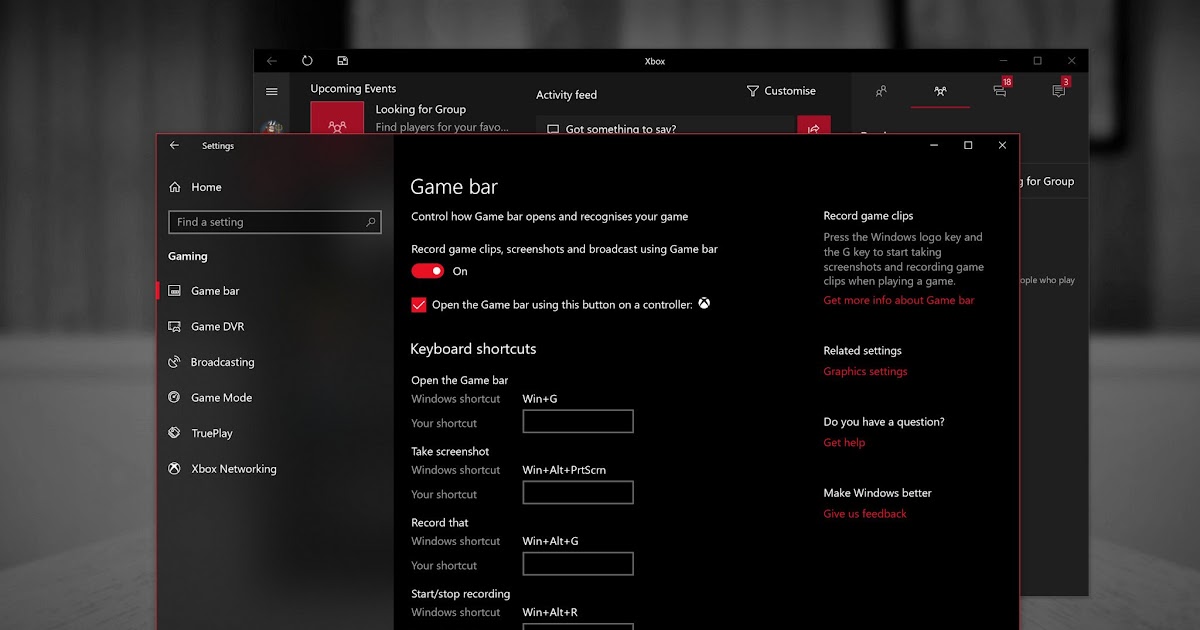The width and height of the screenshot is (1200, 630).
Task: Open the Friends tab in Xbox
Action: click(x=881, y=91)
